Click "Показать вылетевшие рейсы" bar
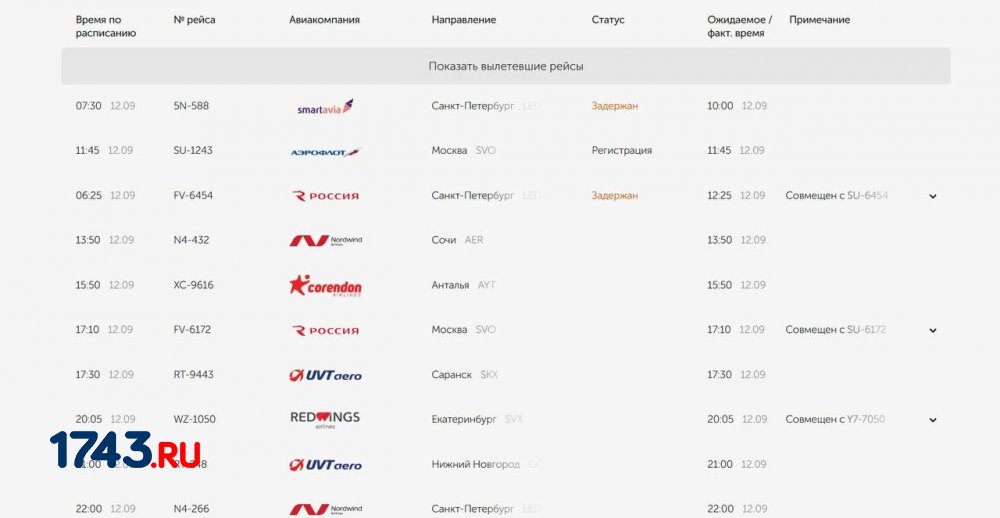The width and height of the screenshot is (1000, 518). 506,66
